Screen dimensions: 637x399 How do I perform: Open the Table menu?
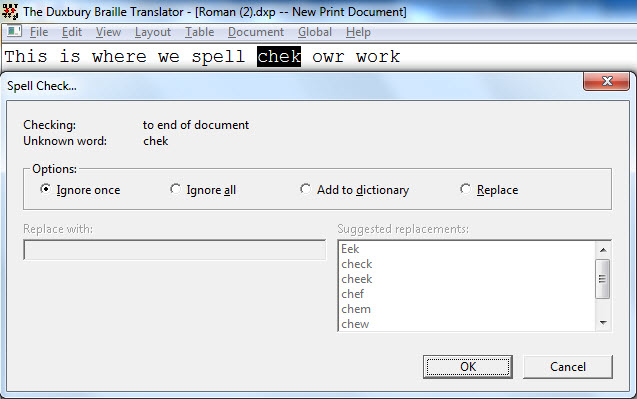tap(199, 32)
